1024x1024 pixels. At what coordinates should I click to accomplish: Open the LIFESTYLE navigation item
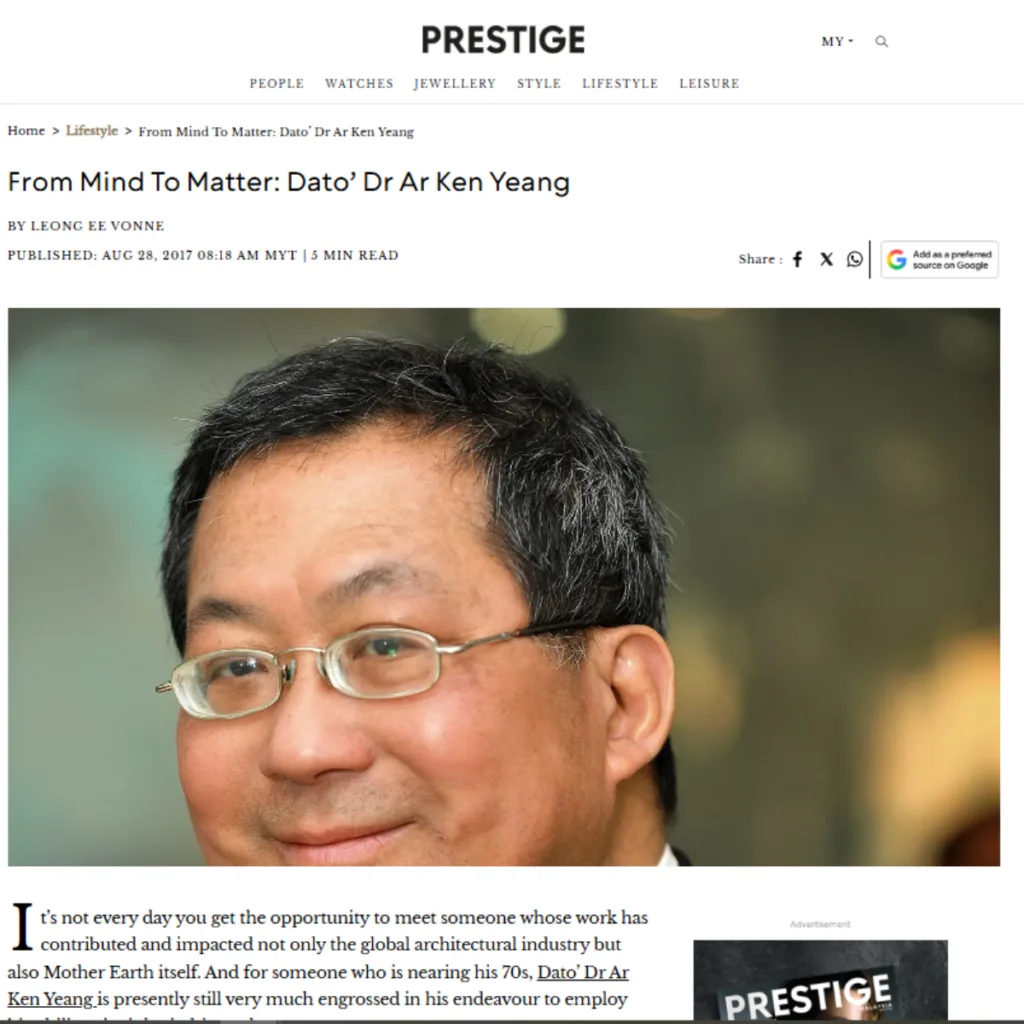point(620,84)
